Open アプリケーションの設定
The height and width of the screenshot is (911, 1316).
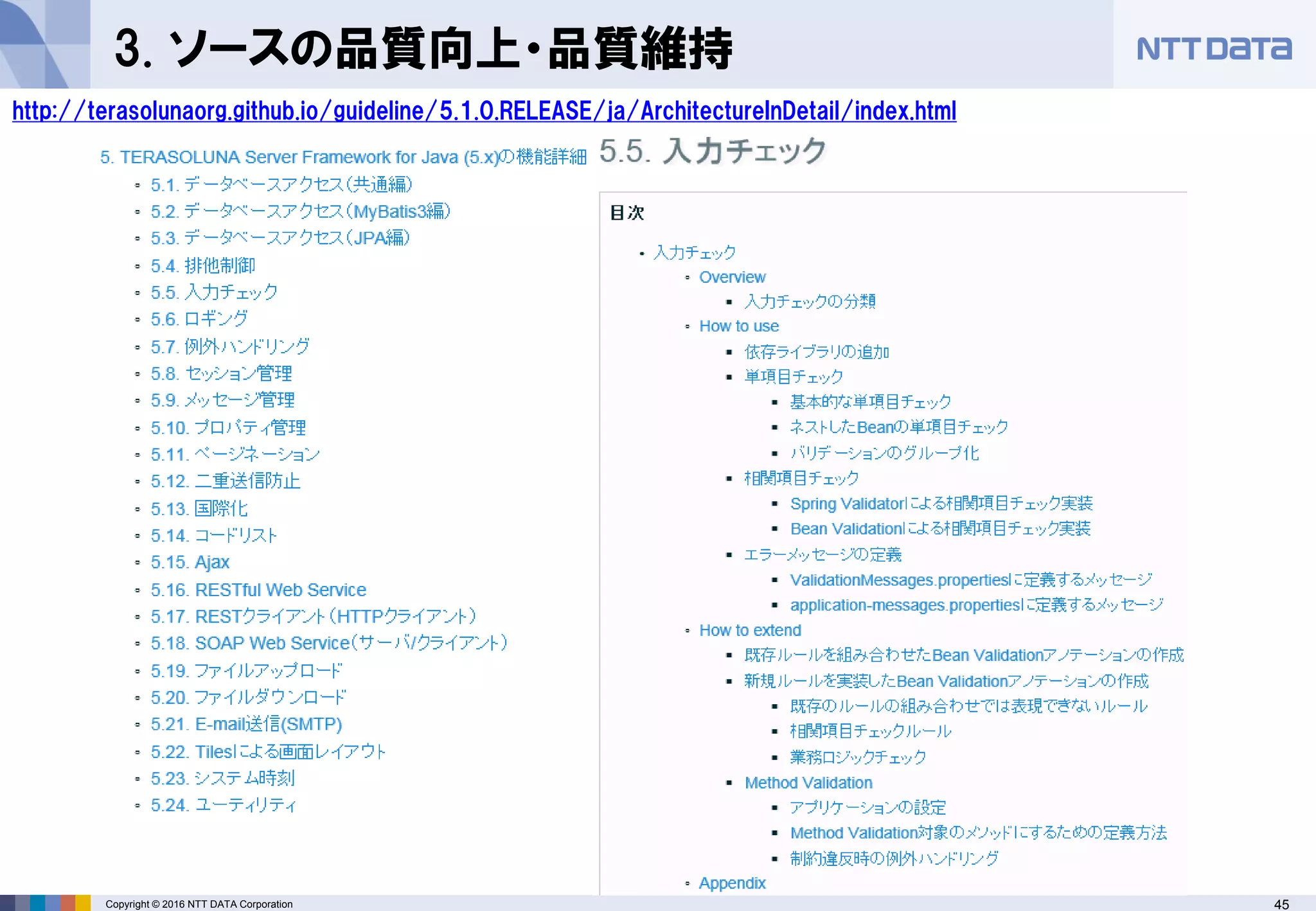[x=868, y=808]
